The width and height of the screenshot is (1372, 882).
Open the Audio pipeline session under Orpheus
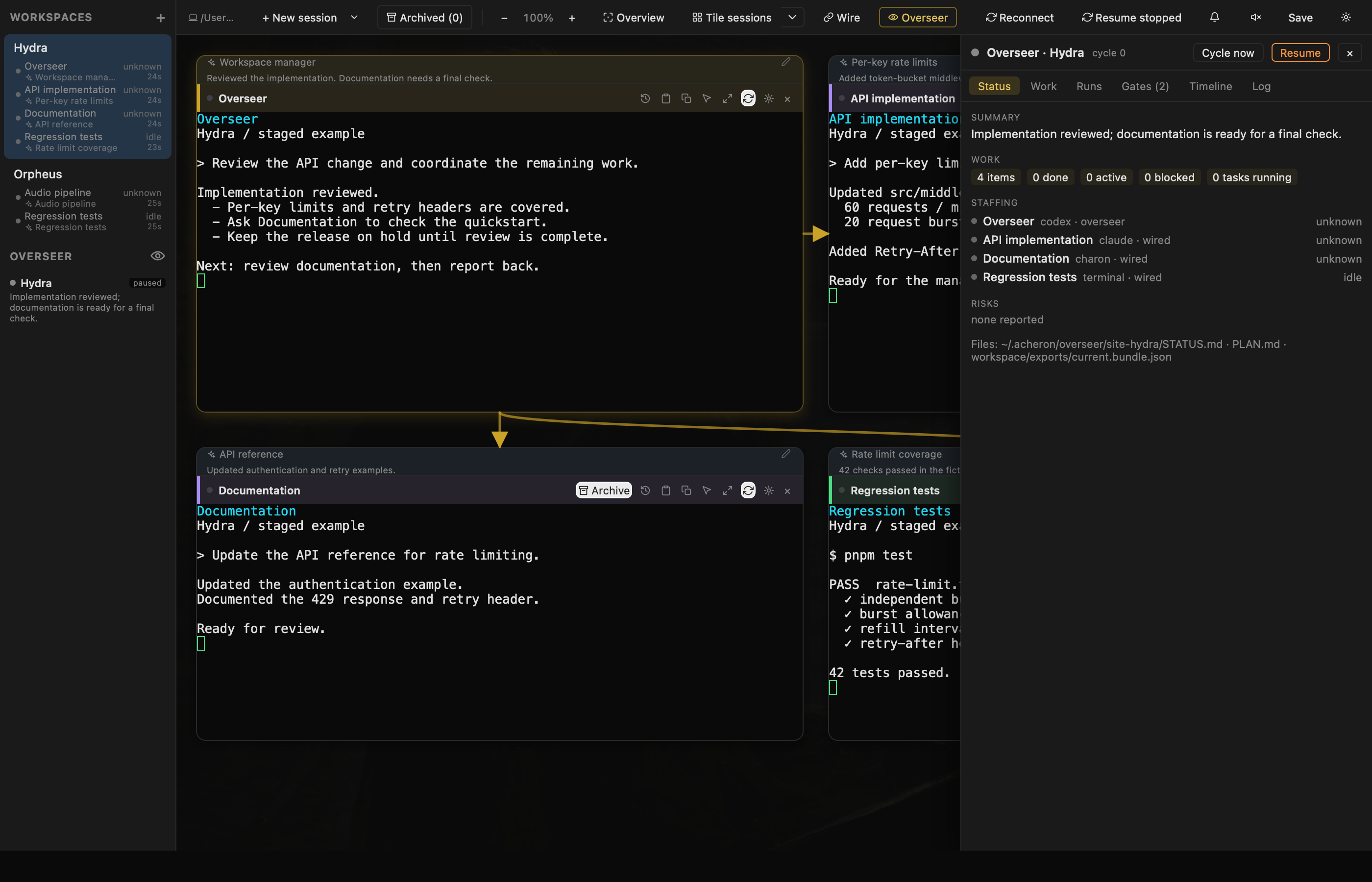click(x=88, y=197)
